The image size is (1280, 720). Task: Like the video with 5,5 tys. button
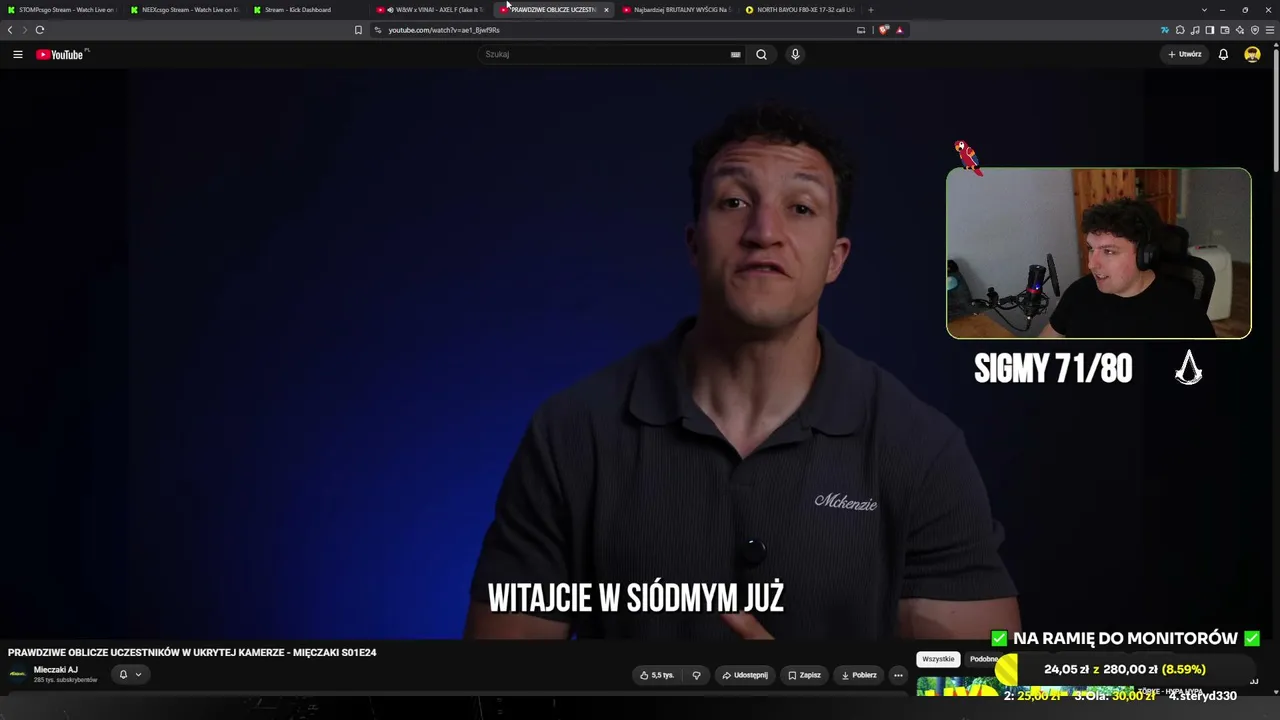point(657,675)
